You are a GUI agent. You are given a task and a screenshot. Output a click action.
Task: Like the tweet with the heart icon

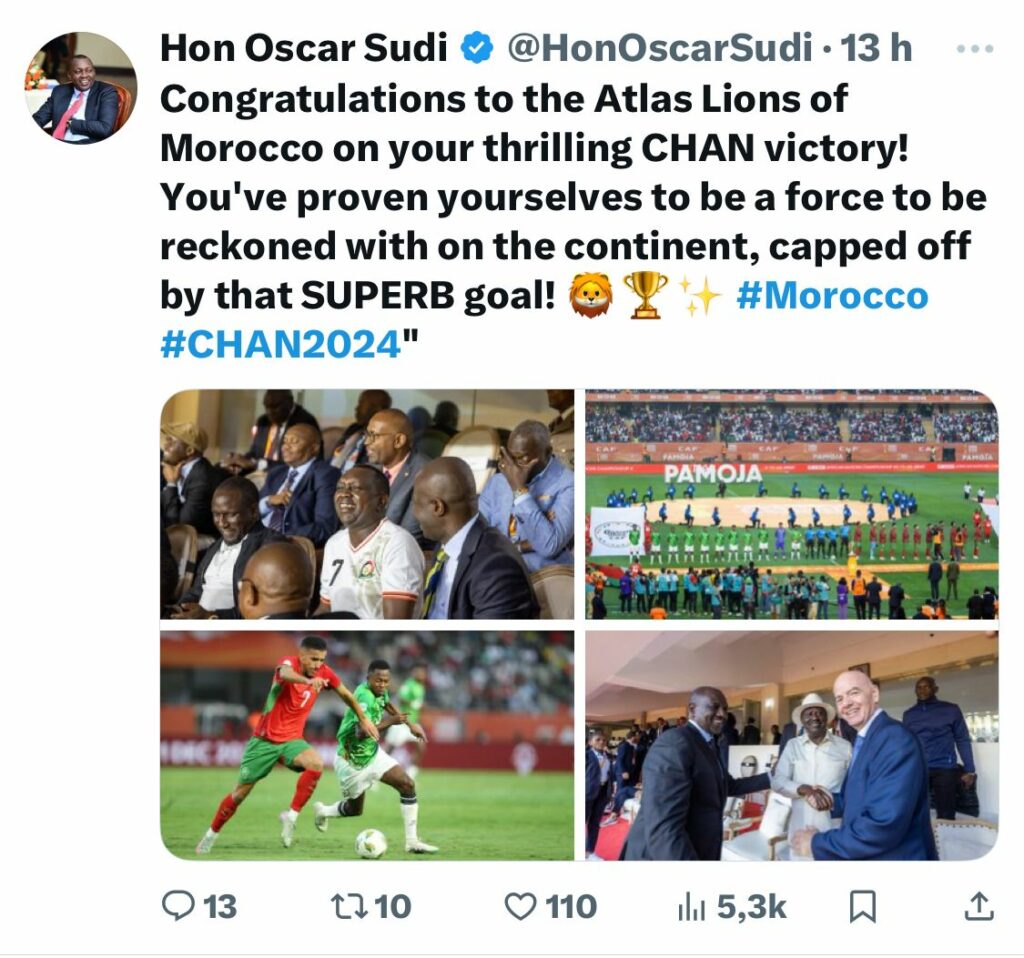point(520,907)
